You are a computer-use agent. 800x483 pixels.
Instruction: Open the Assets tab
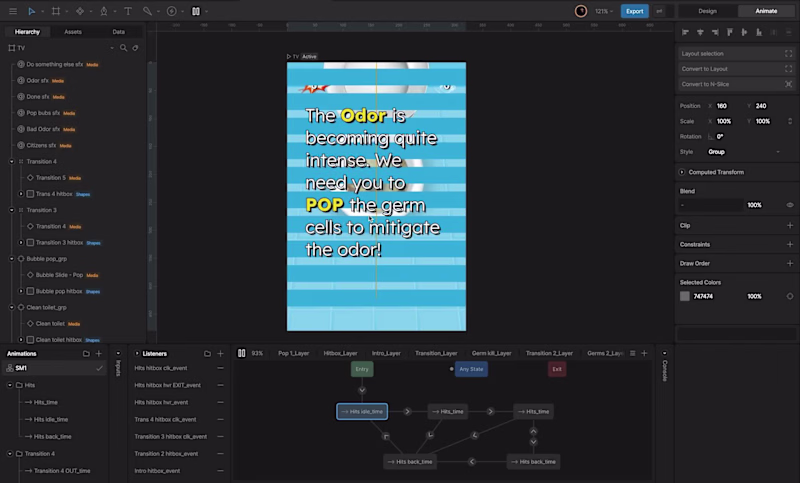pos(73,32)
